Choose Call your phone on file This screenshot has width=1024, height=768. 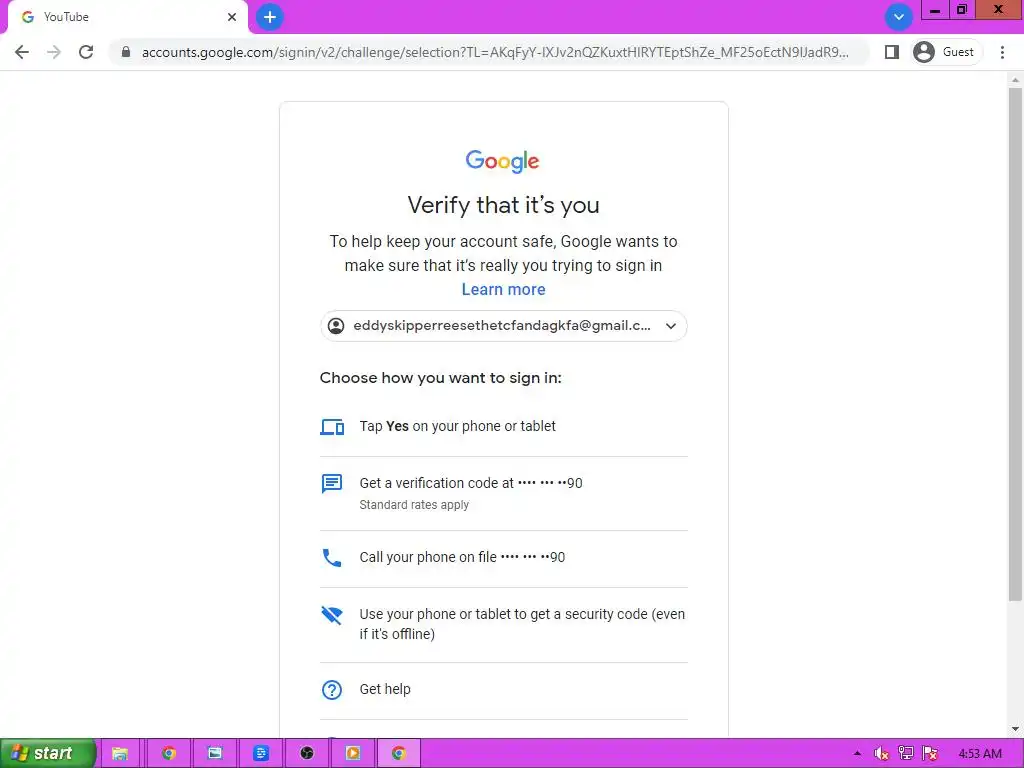click(504, 558)
